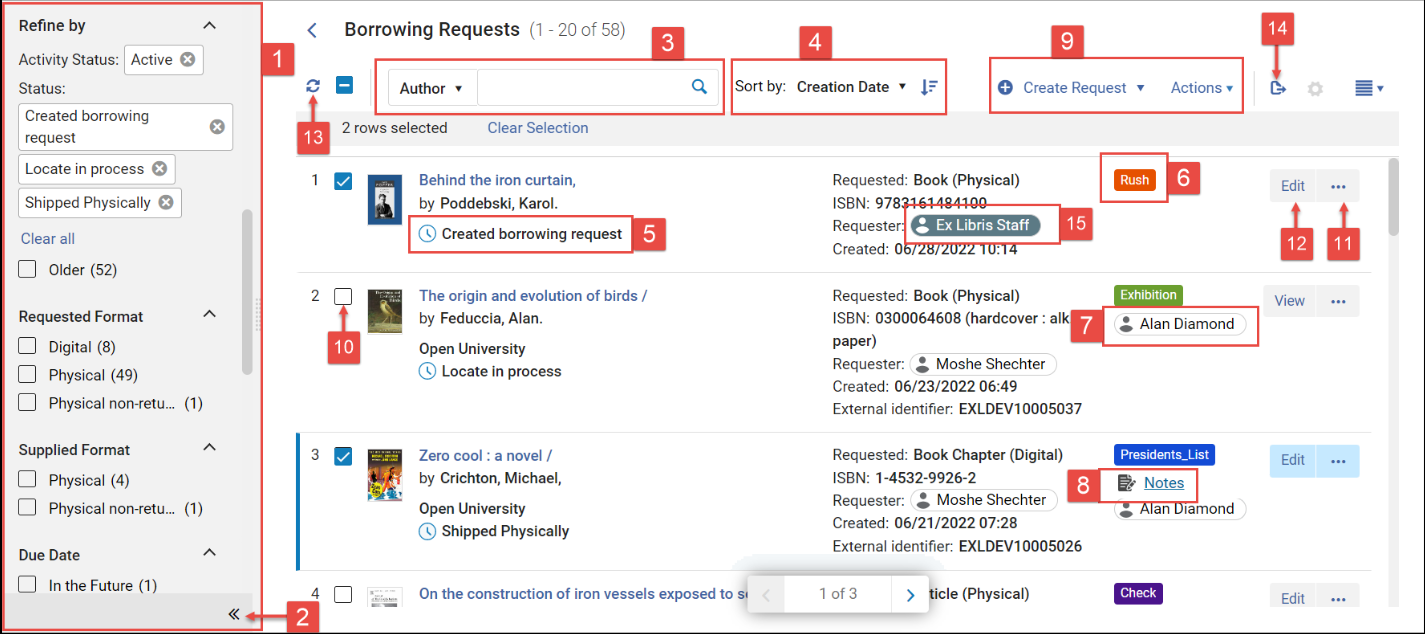Tick the Older filter checkbox
The height and width of the screenshot is (634, 1425).
(28, 269)
